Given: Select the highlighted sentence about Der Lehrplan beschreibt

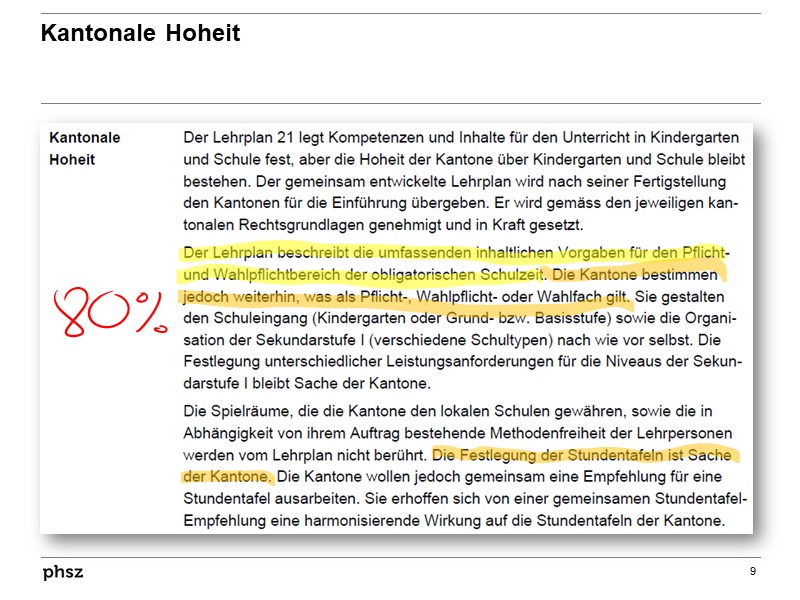Looking at the screenshot, I should pyautogui.click(x=400, y=255).
